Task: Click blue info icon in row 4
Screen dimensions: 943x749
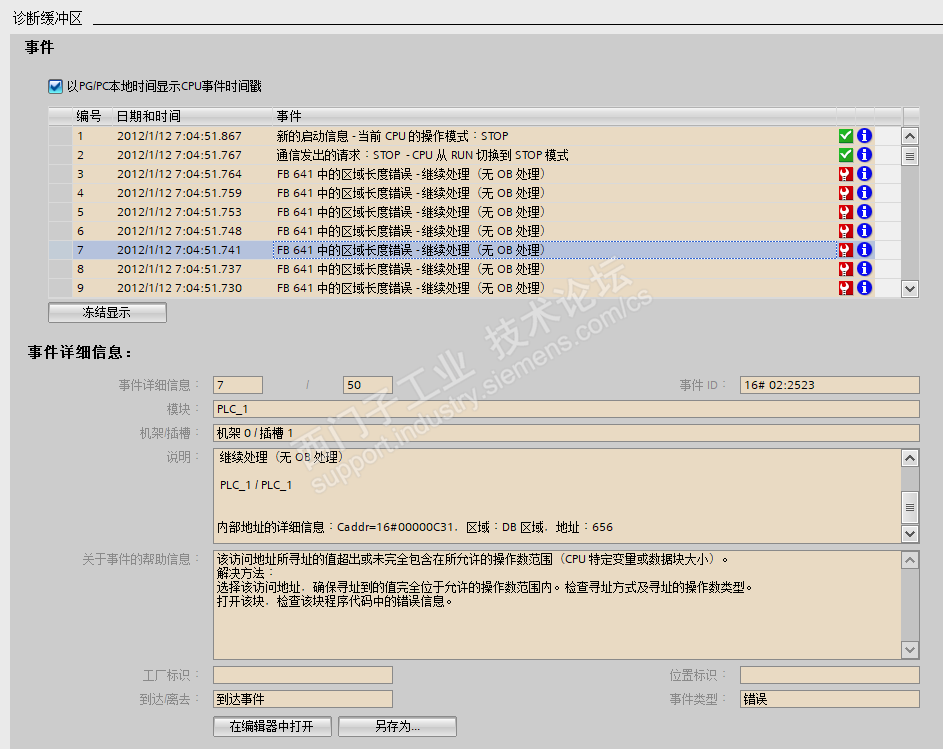Action: coord(864,193)
